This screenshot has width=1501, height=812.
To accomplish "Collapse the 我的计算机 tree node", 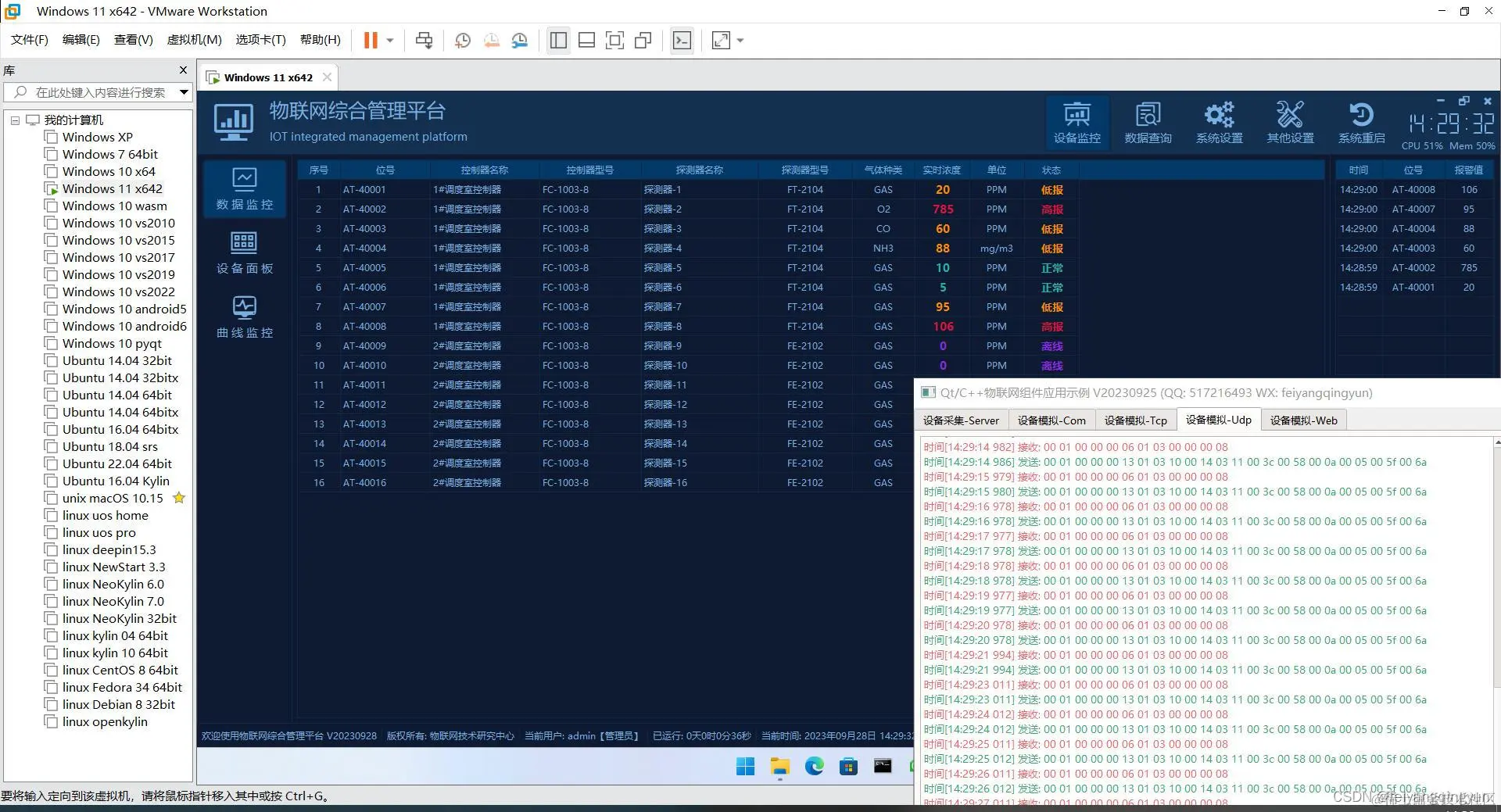I will pyautogui.click(x=15, y=120).
